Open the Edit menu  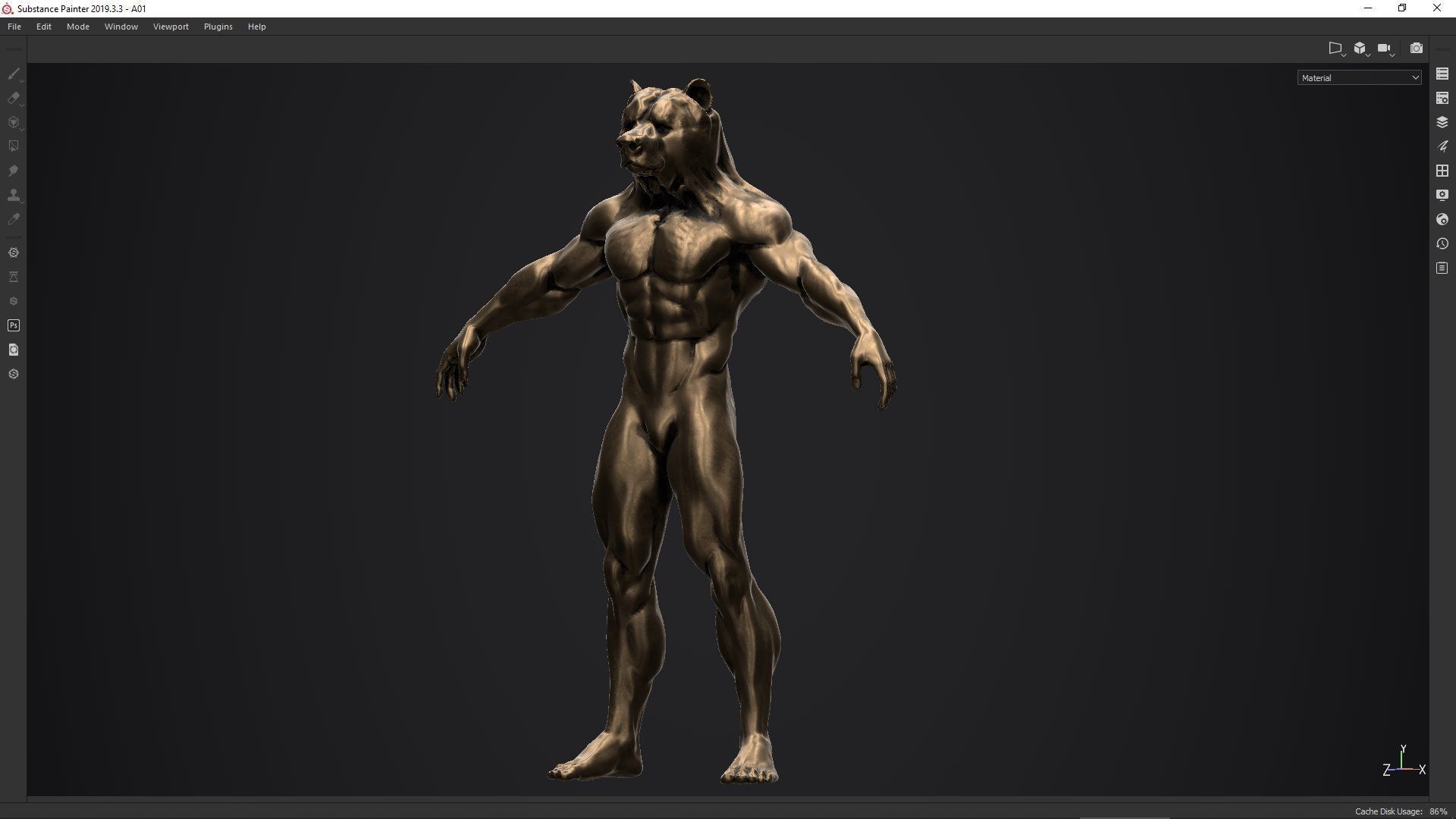(x=44, y=27)
